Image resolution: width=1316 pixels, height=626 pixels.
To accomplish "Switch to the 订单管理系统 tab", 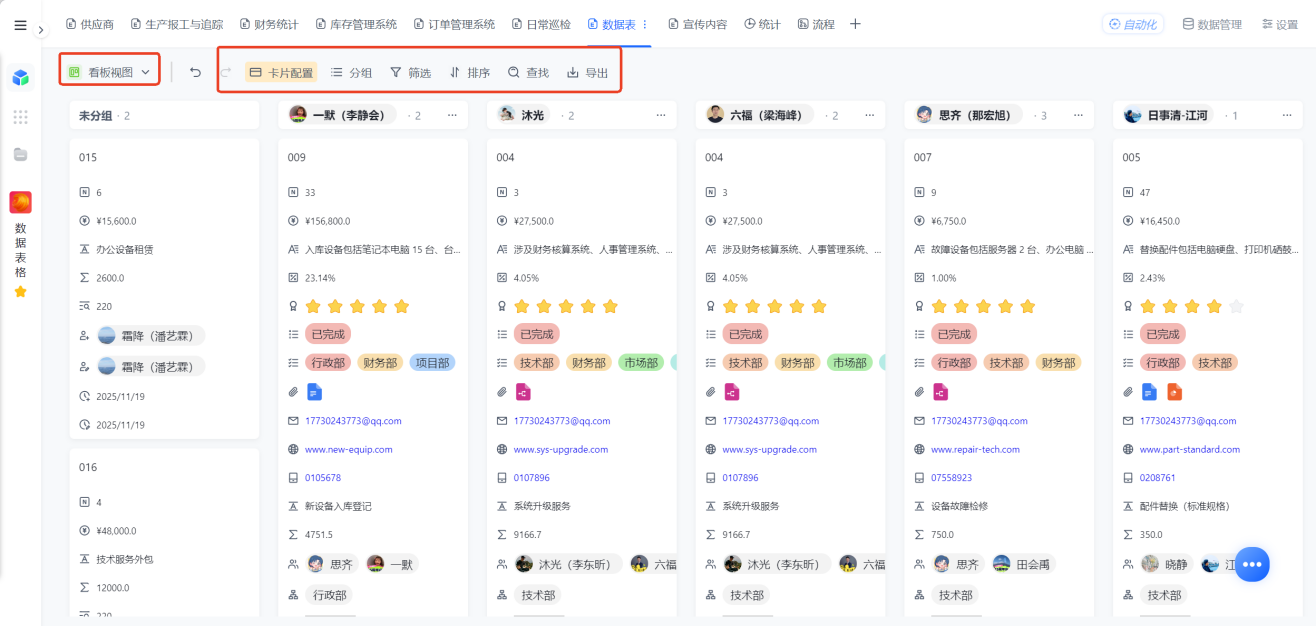I will pyautogui.click(x=453, y=24).
